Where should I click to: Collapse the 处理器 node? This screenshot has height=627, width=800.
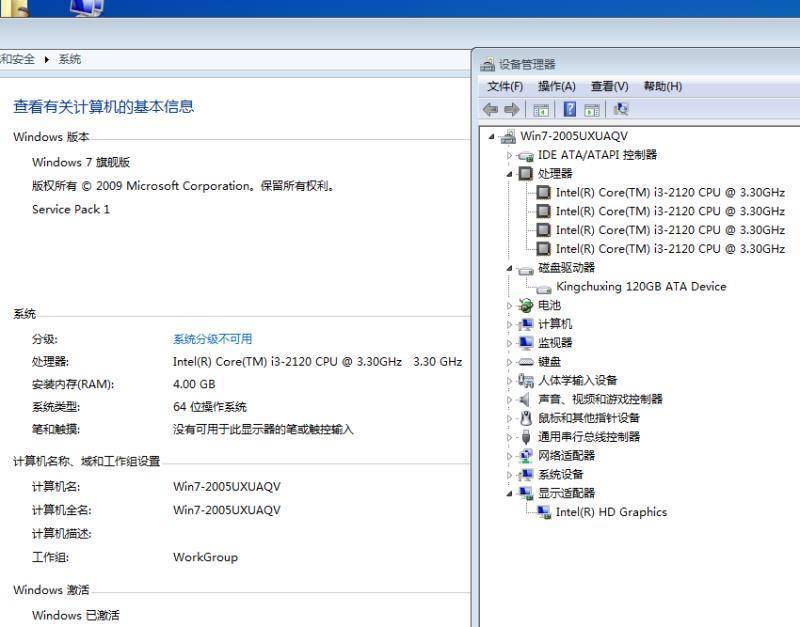pos(509,174)
